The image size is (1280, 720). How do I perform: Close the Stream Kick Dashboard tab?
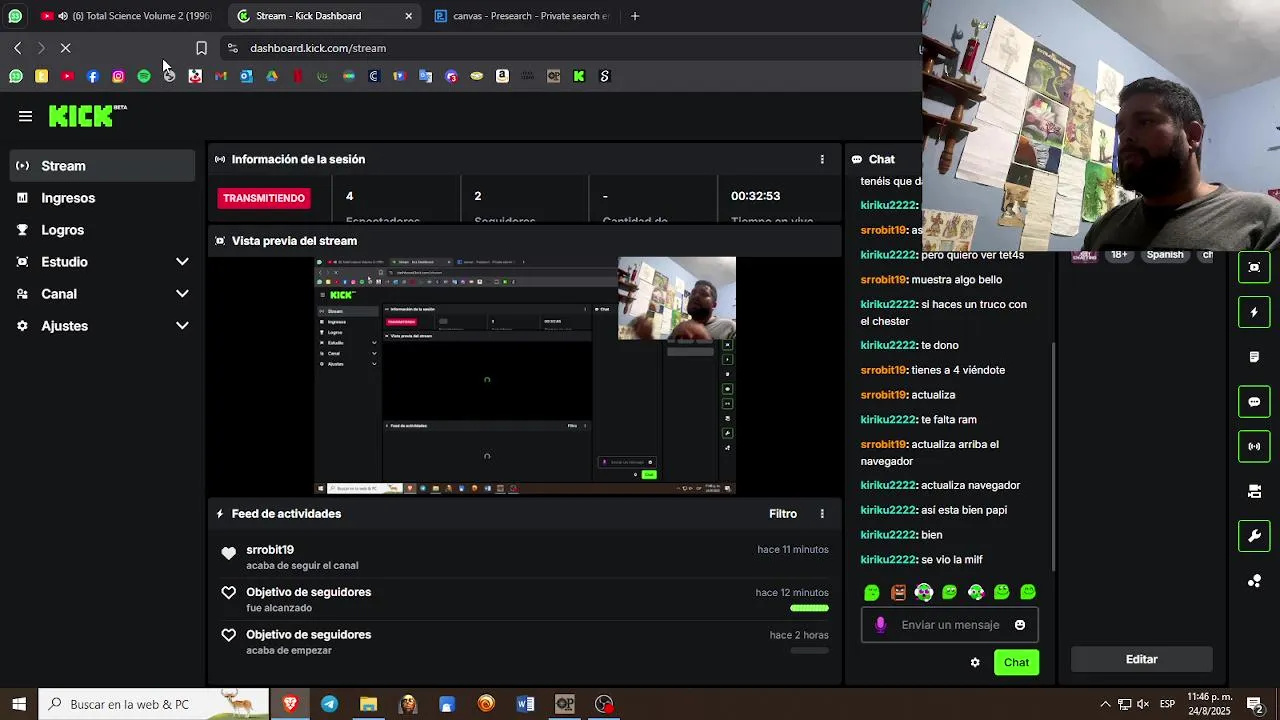click(408, 16)
